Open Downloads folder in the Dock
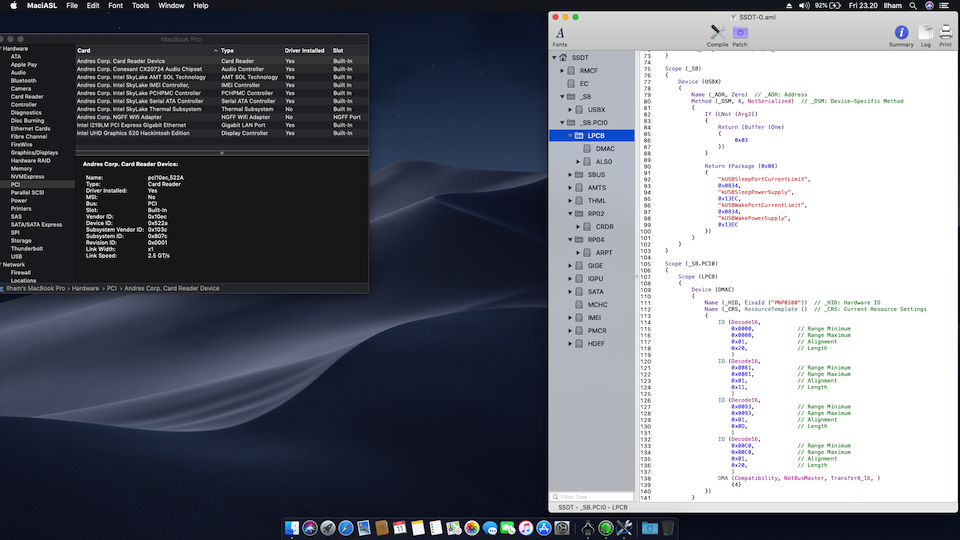This screenshot has width=960, height=540. 650,528
